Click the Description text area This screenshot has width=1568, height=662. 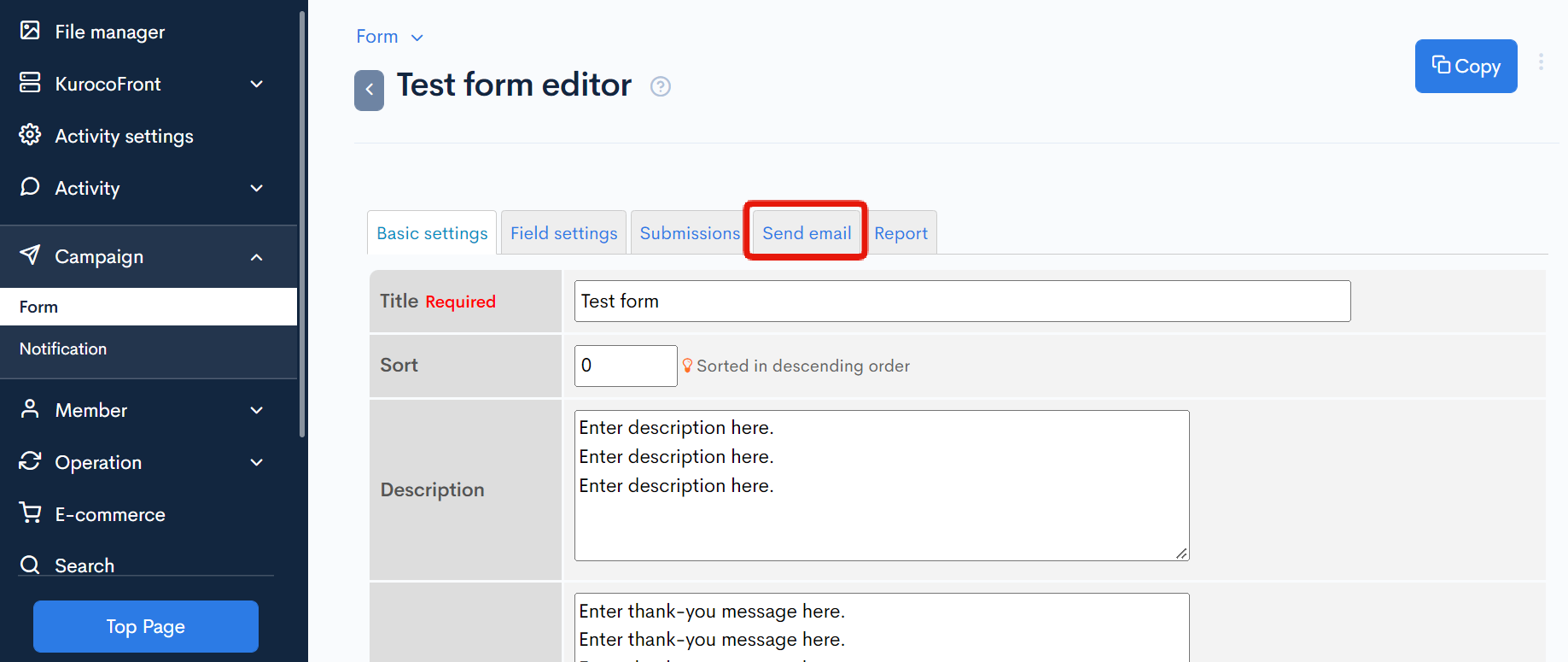882,485
